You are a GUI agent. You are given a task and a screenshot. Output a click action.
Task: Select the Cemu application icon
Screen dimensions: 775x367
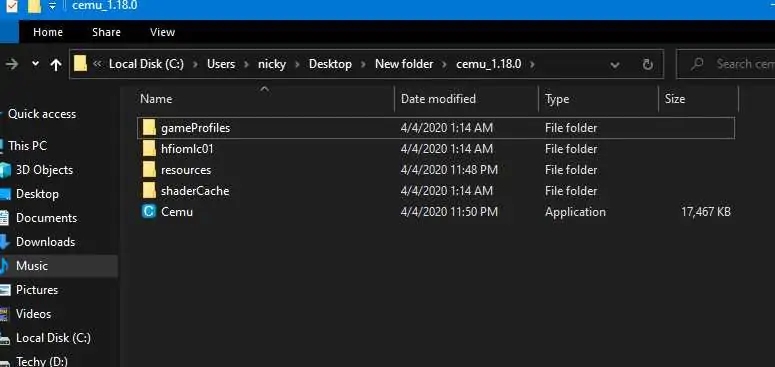pos(149,211)
